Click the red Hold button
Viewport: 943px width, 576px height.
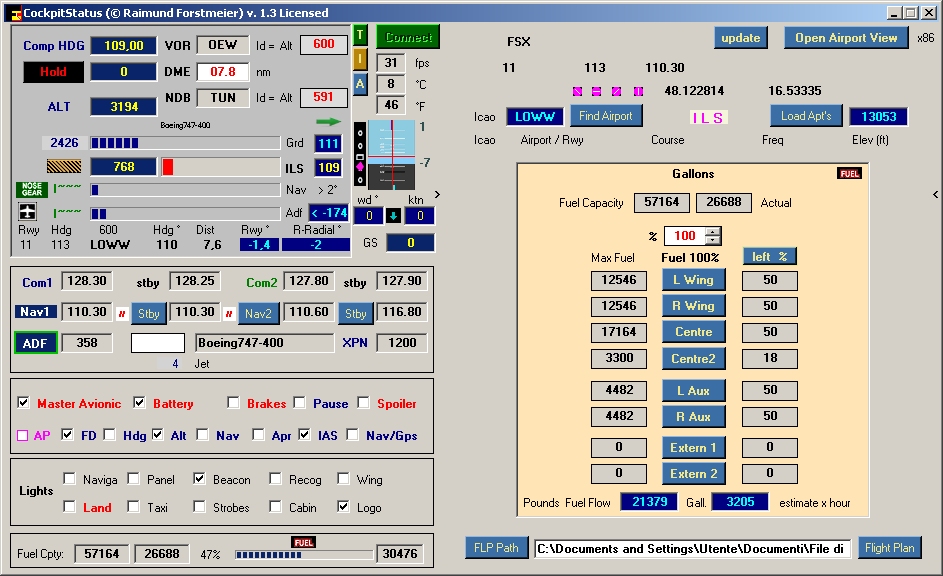pyautogui.click(x=54, y=72)
